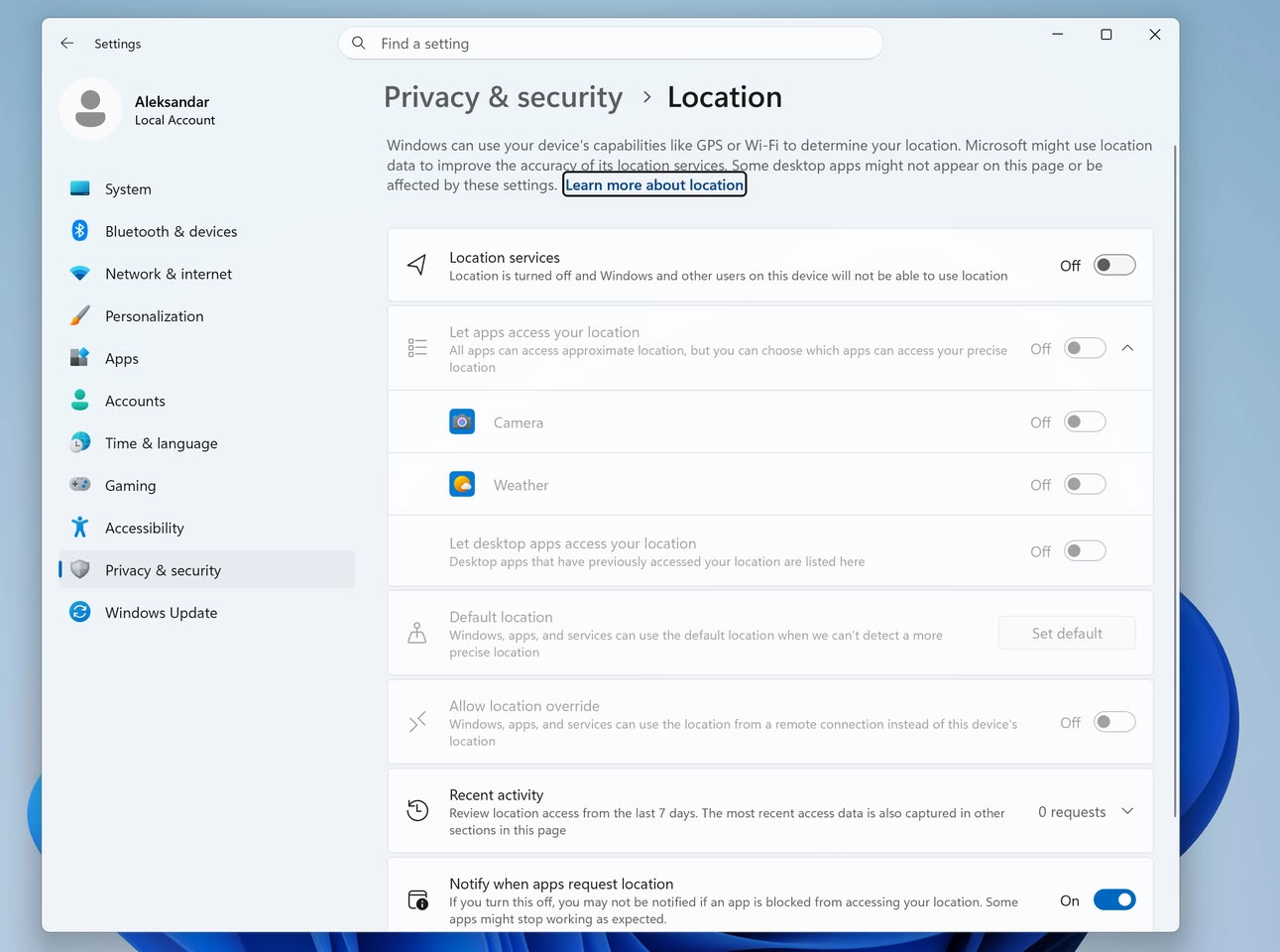Open Bluetooth & devices category

(x=206, y=231)
